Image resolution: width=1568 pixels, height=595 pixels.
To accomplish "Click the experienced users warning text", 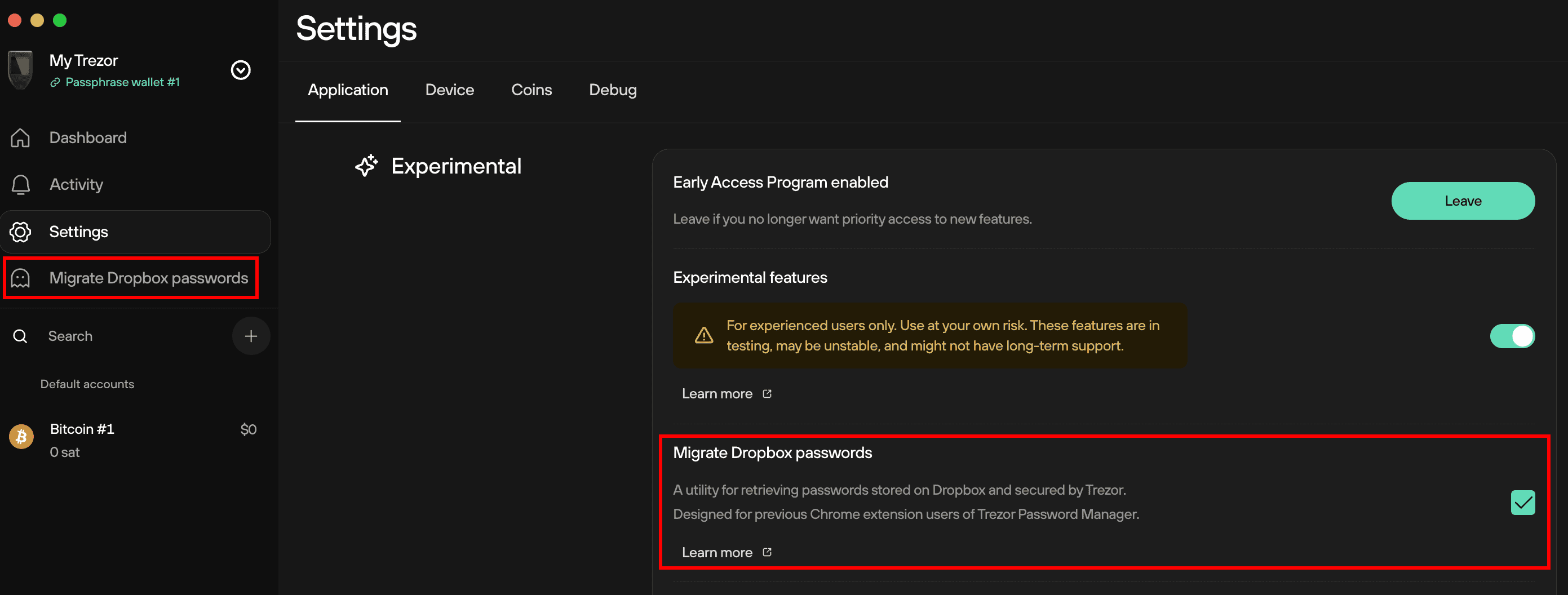I will 942,335.
